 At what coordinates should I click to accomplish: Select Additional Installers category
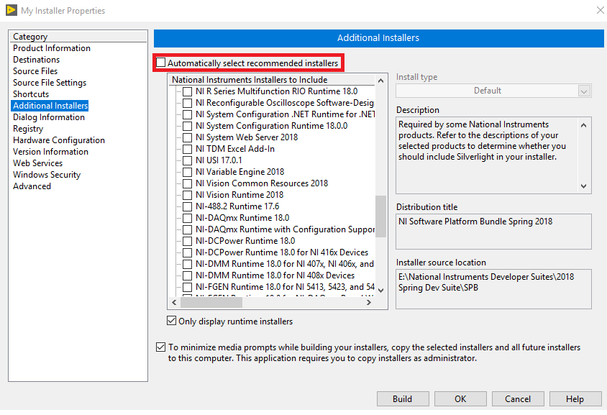[x=50, y=106]
